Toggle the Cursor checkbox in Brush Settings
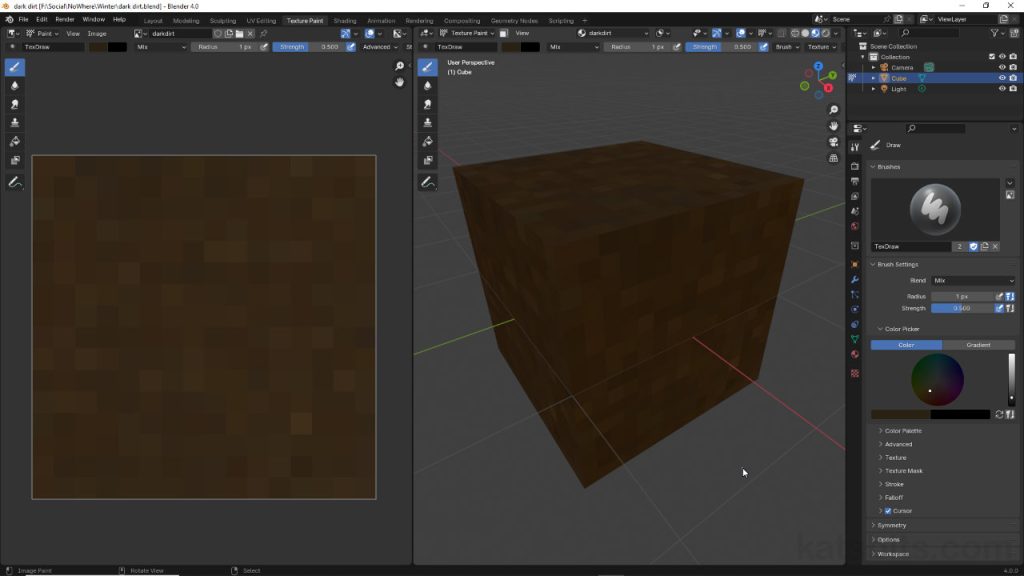The width and height of the screenshot is (1024, 576). pyautogui.click(x=889, y=511)
